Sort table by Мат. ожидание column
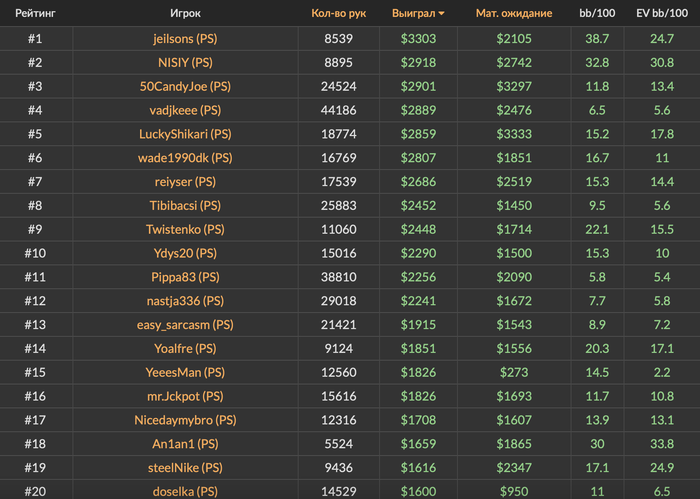This screenshot has height=499, width=700. coord(514,13)
